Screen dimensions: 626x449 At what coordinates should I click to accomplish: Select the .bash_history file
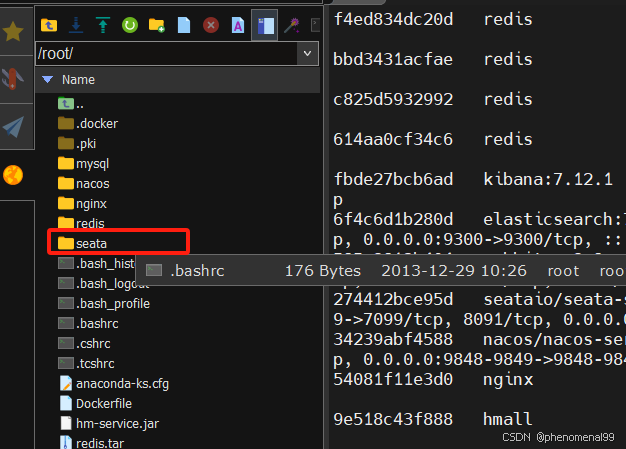pyautogui.click(x=96, y=263)
